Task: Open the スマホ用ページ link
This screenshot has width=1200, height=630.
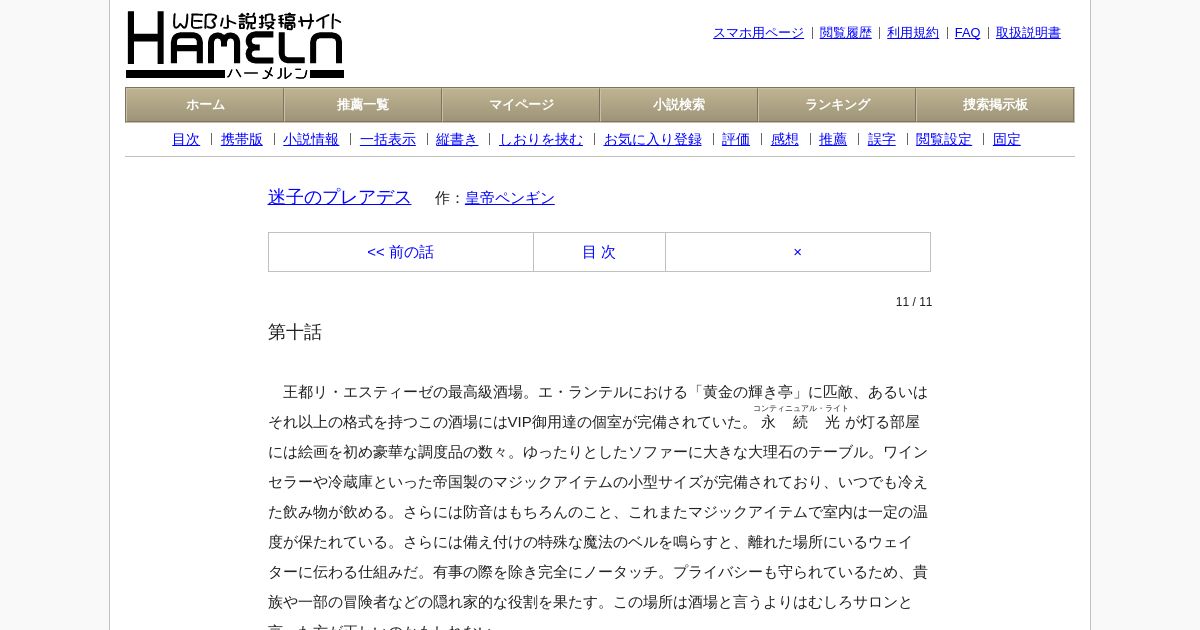Action: pos(758,33)
